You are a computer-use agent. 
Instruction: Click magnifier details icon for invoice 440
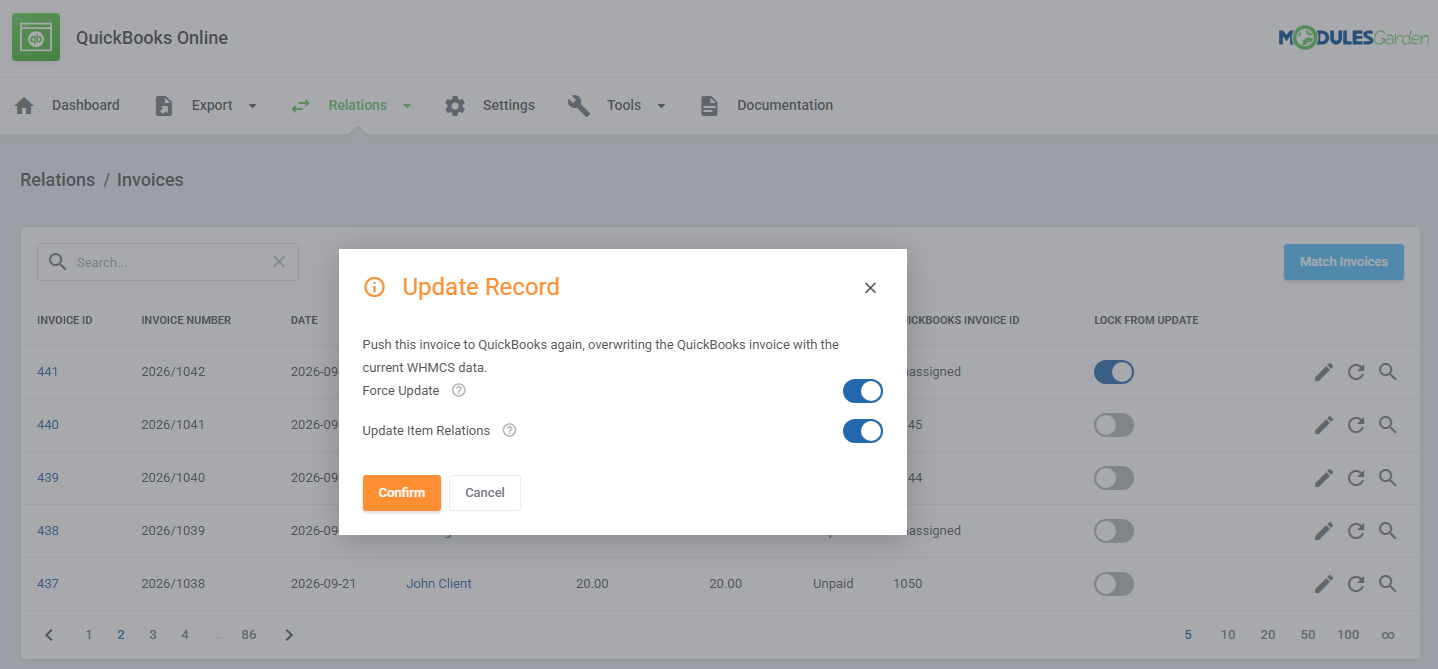[x=1387, y=425]
